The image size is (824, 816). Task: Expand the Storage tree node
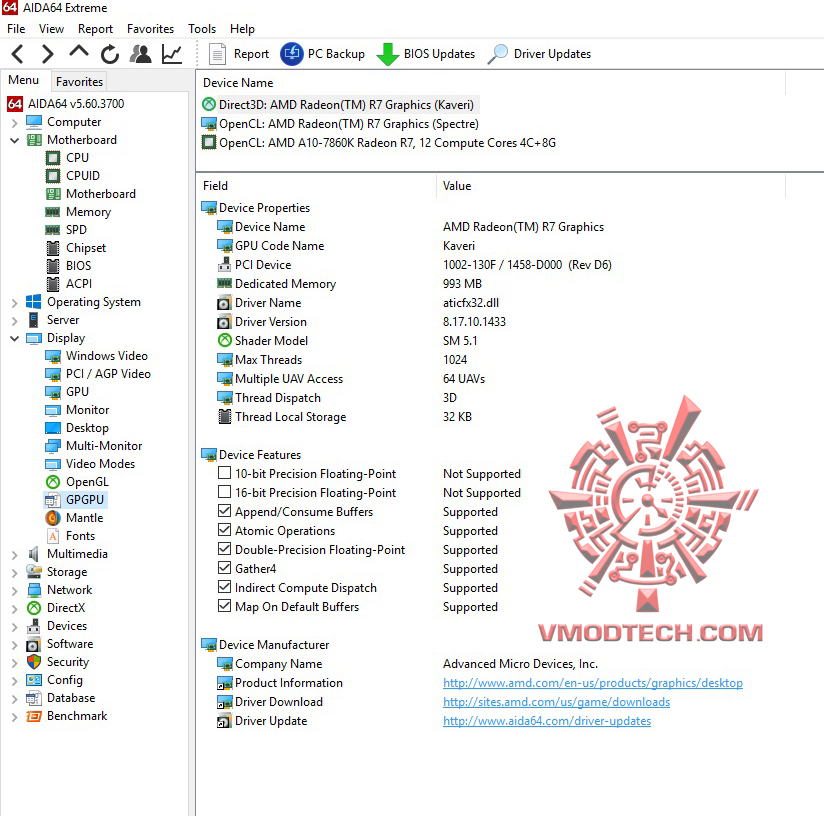coord(15,573)
